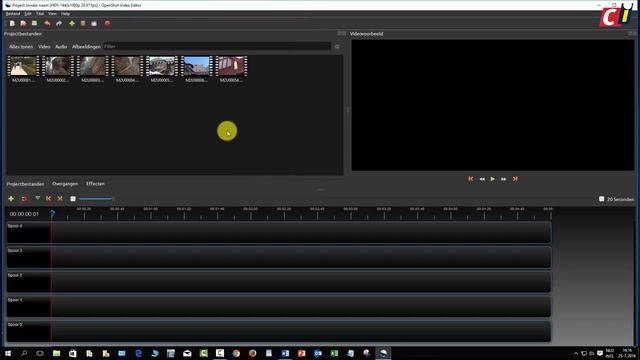Viewport: 640px width, 360px height.
Task: Open the Edit menu
Action: click(28, 14)
